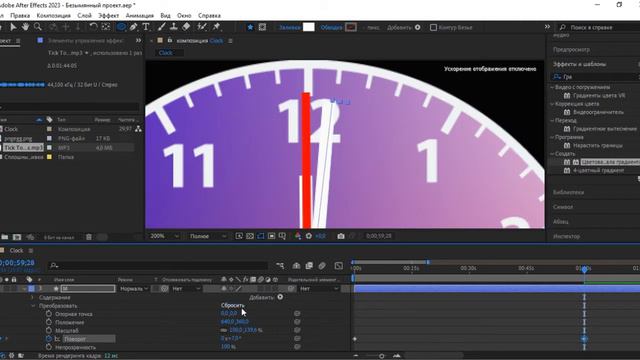Click the star shape tool option
Screen dimensions: 640x360
click(250, 27)
